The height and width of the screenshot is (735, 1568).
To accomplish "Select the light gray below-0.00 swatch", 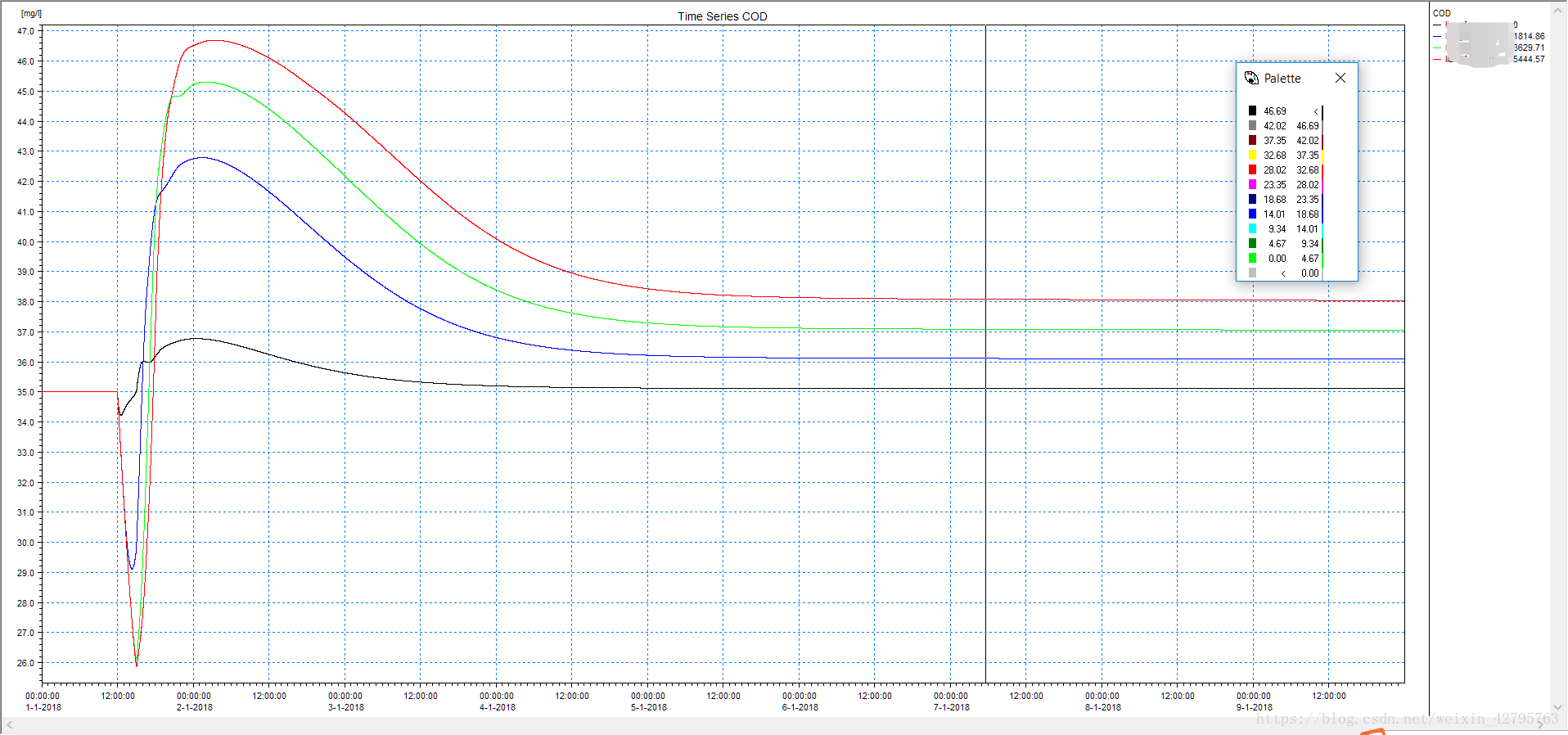I will (x=1252, y=273).
